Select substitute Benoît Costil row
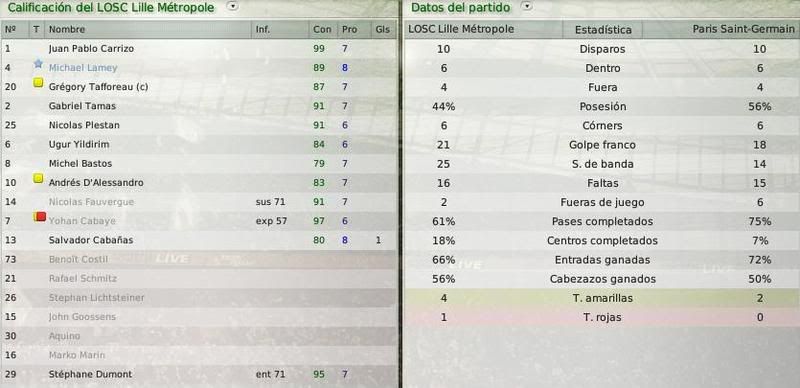This screenshot has width=800, height=388. (x=199, y=259)
